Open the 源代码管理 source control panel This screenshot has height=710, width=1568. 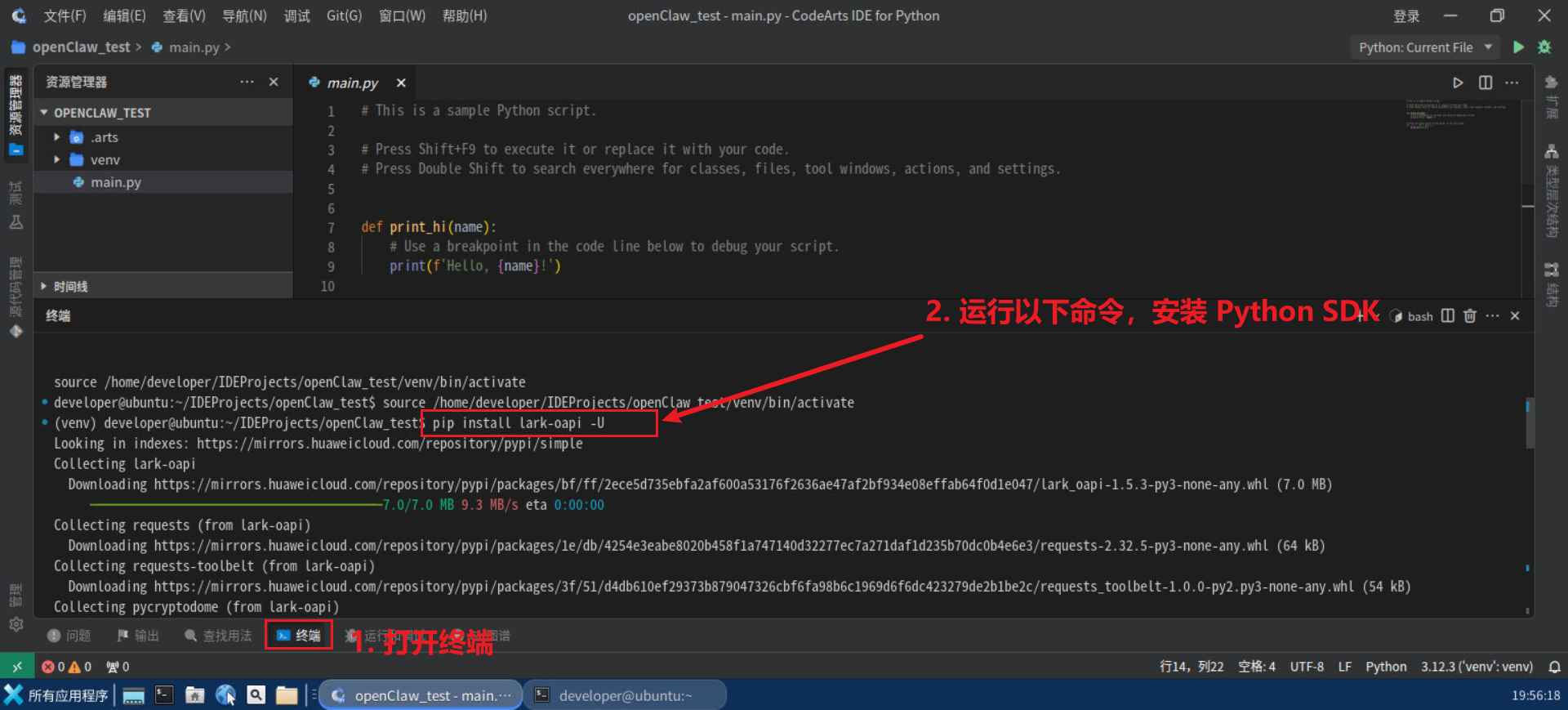[16, 297]
